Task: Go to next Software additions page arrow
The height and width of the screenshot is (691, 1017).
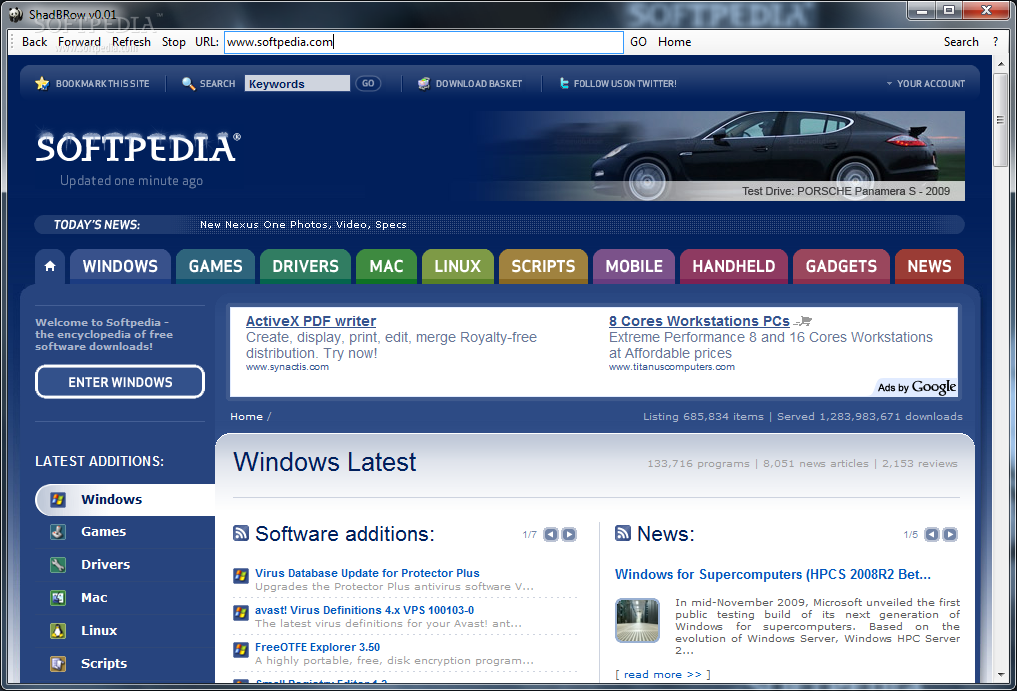Action: [x=569, y=534]
